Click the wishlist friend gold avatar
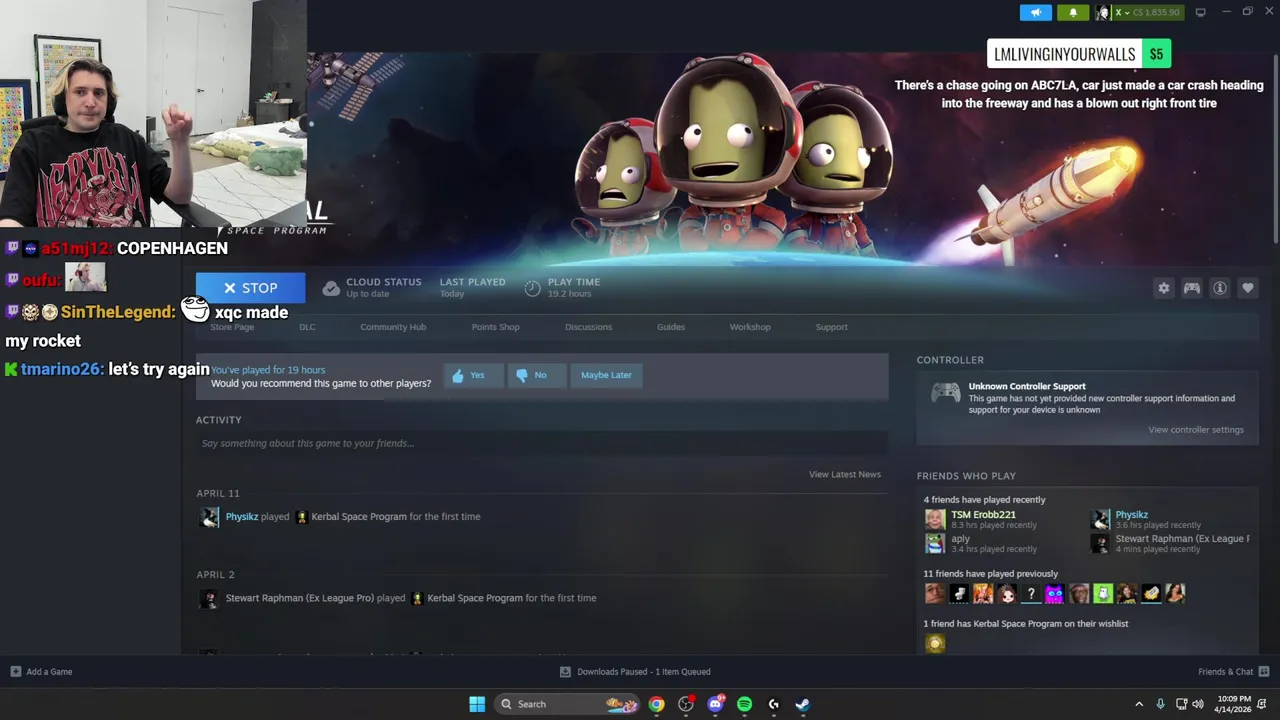The width and height of the screenshot is (1280, 720). (x=935, y=643)
